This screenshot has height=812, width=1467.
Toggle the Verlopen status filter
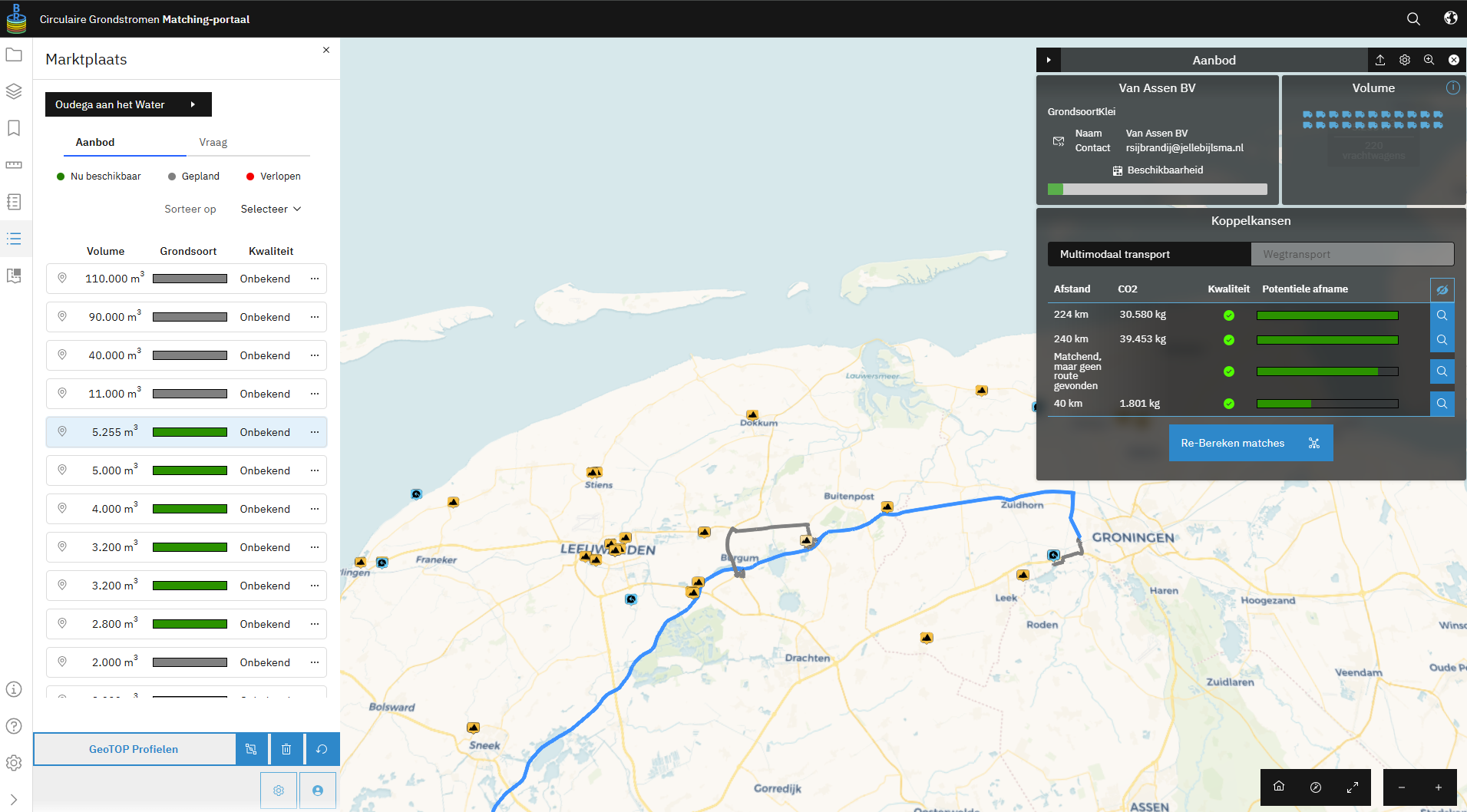point(273,177)
